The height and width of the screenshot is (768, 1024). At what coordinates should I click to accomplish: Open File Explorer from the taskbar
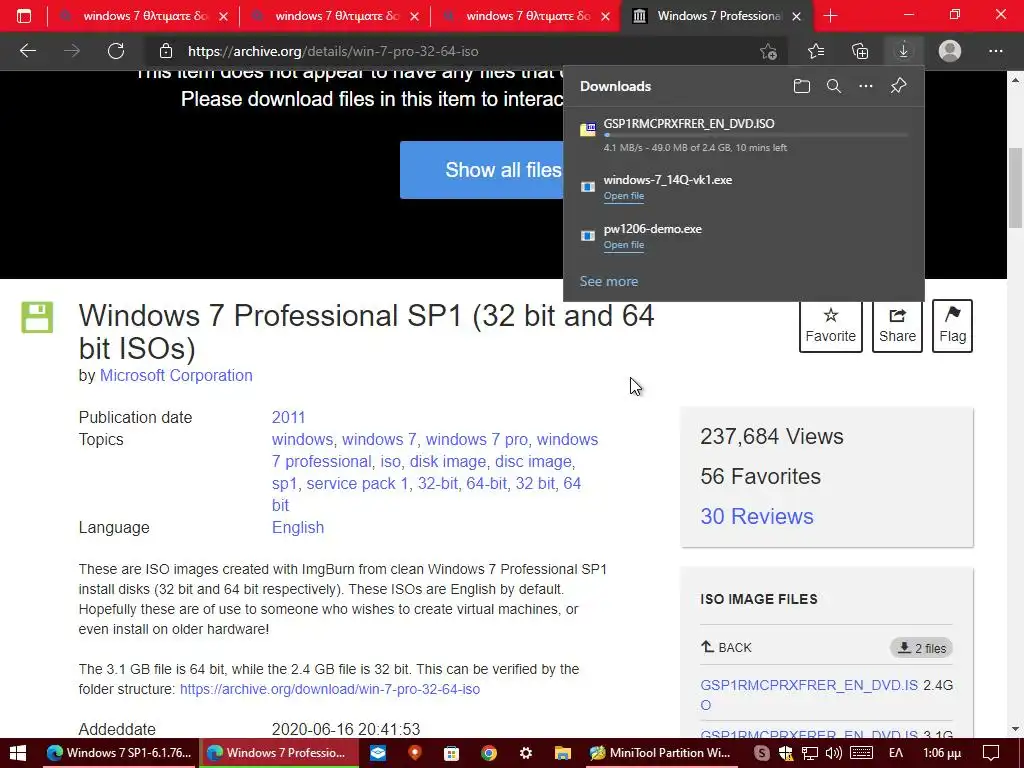(562, 753)
